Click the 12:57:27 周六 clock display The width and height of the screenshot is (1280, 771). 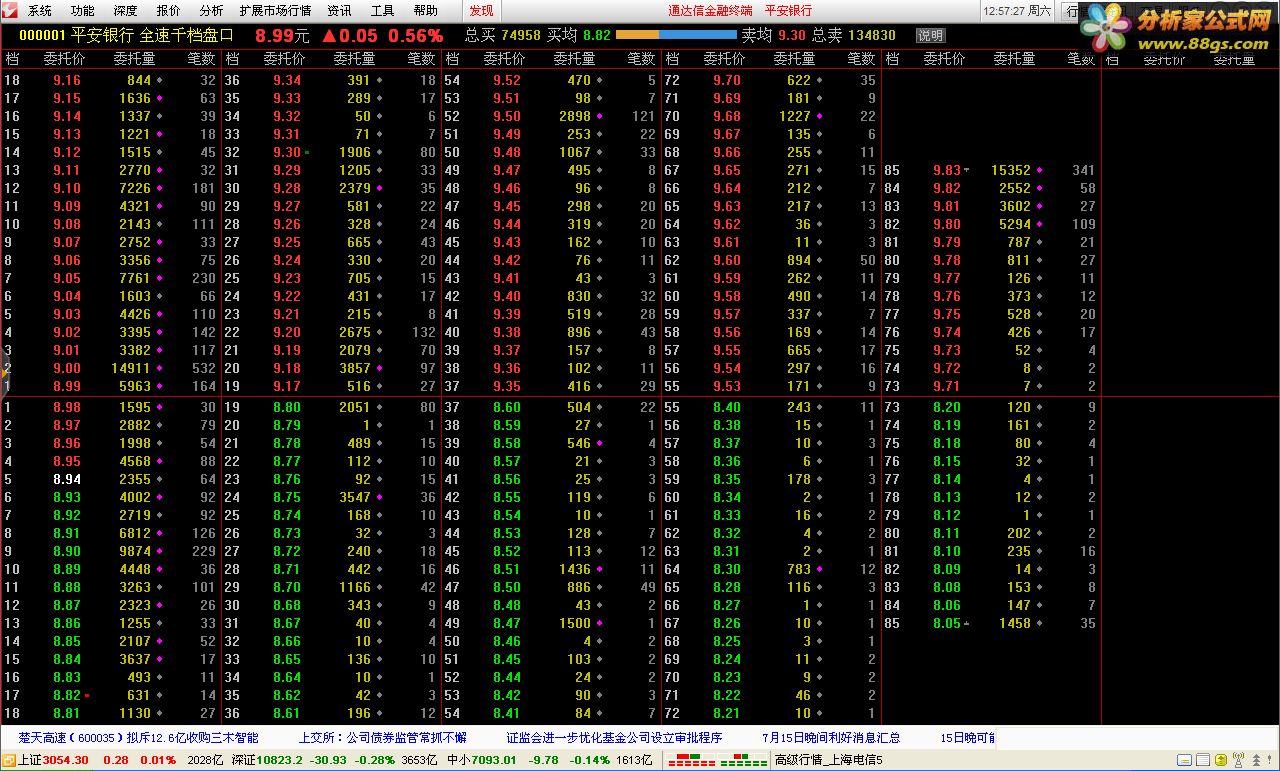[1016, 11]
